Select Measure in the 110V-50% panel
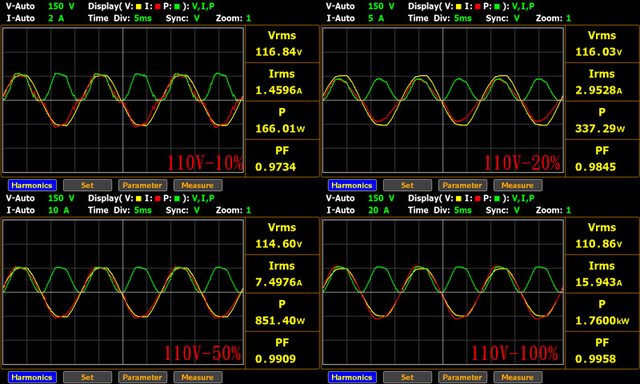This screenshot has height=384, width=640. (x=198, y=377)
